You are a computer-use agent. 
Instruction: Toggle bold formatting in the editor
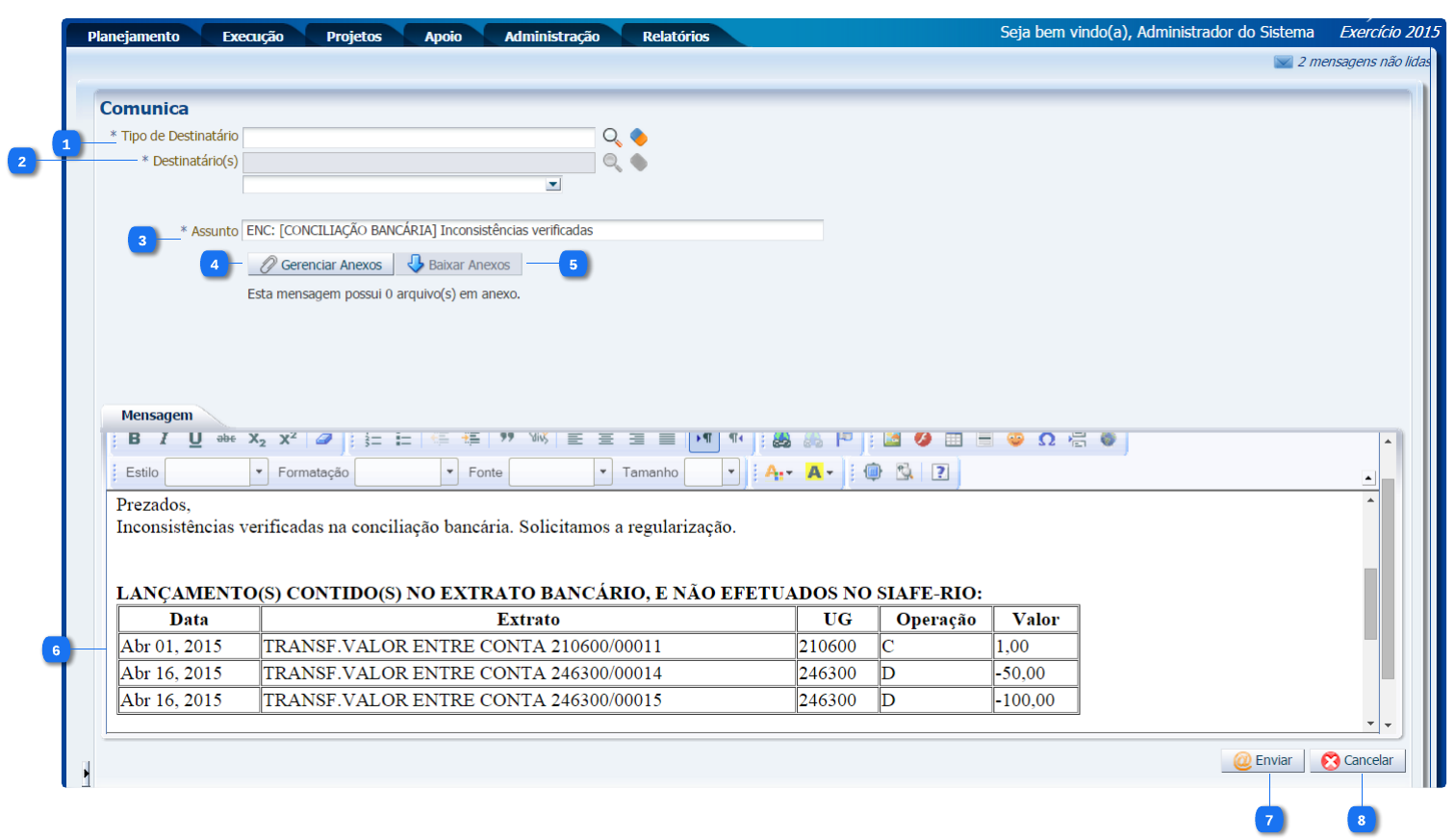click(x=135, y=439)
